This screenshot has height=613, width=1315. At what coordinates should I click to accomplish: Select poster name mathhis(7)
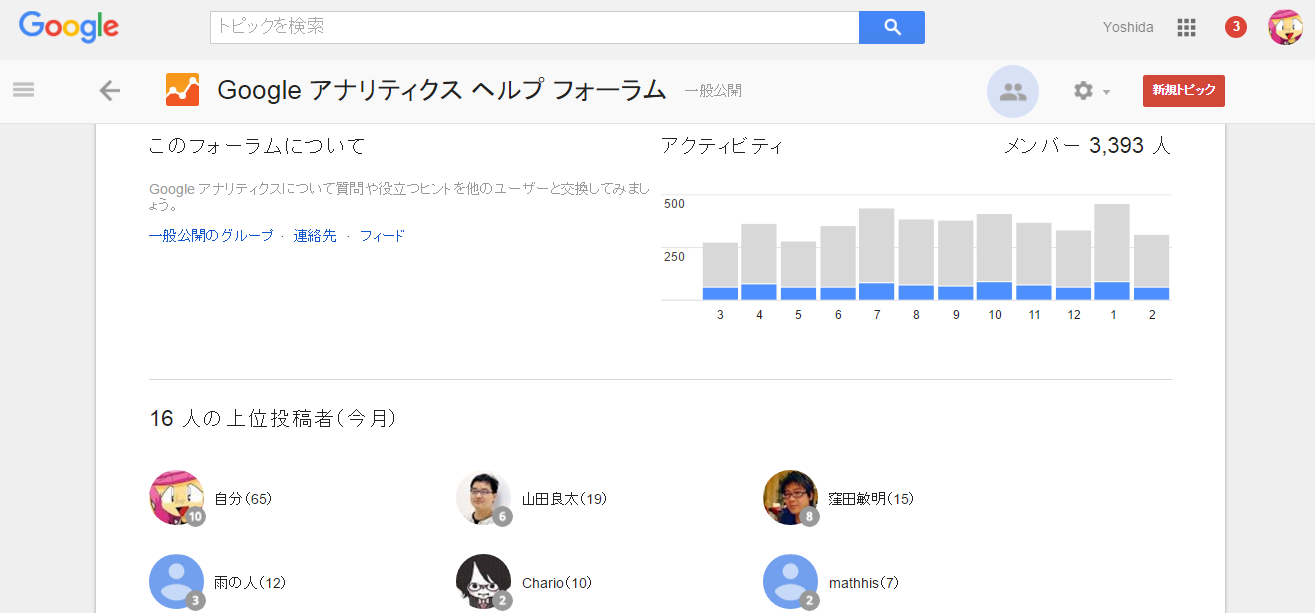[864, 583]
